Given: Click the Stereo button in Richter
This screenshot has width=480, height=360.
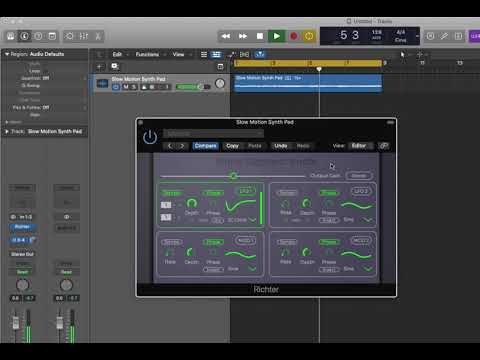Looking at the screenshot, I should tap(359, 176).
